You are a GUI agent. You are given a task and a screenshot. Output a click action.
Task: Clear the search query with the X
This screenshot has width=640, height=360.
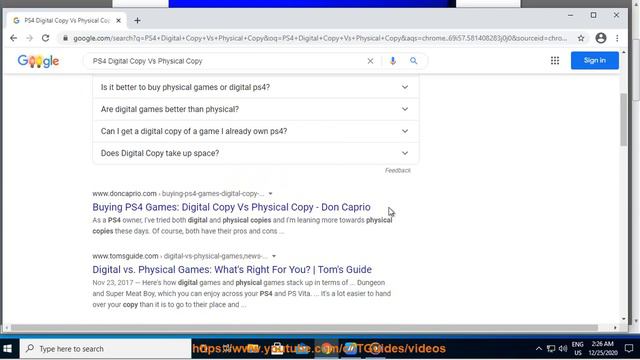click(370, 61)
